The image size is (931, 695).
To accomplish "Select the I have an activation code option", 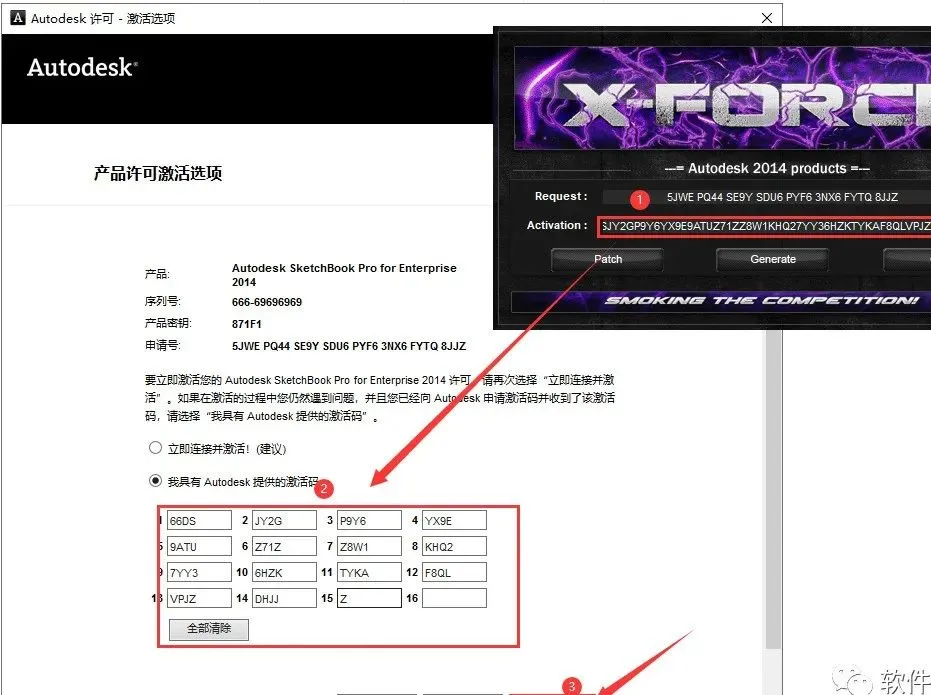I will [x=155, y=481].
